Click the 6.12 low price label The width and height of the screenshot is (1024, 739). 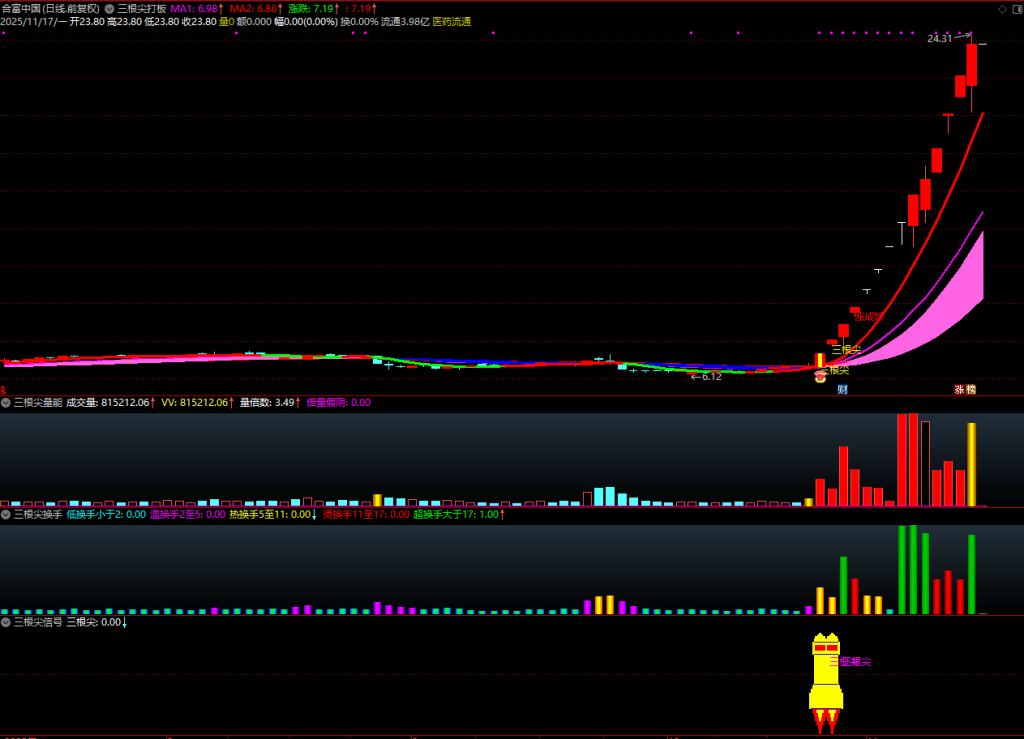tap(708, 377)
